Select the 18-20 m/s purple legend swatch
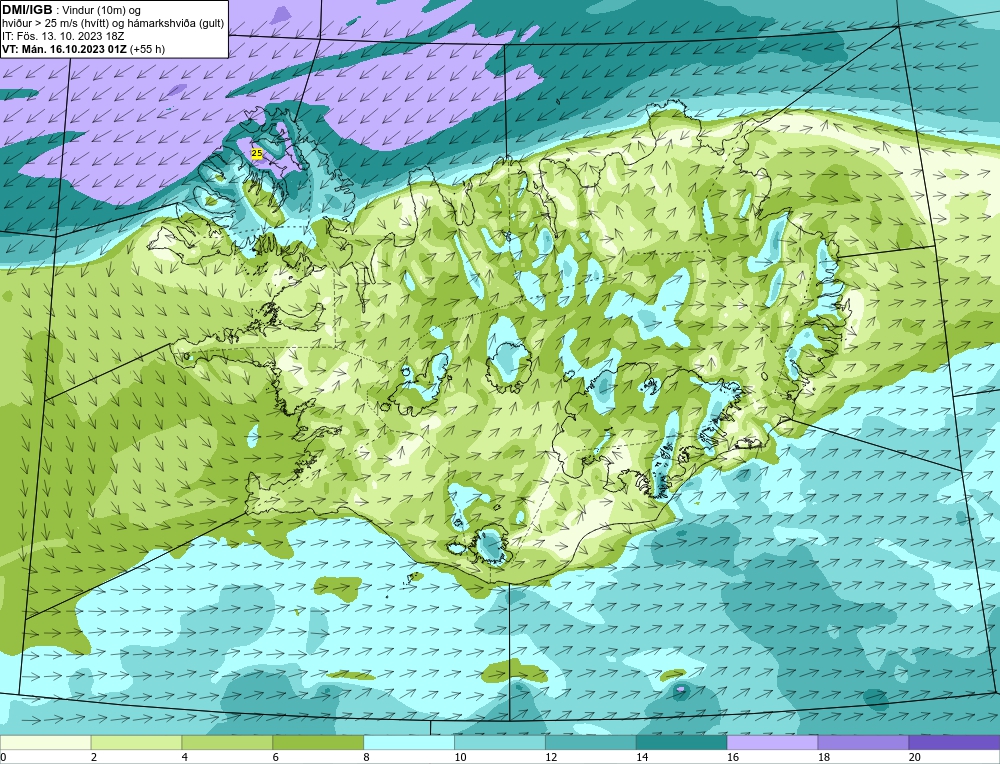 coord(864,743)
